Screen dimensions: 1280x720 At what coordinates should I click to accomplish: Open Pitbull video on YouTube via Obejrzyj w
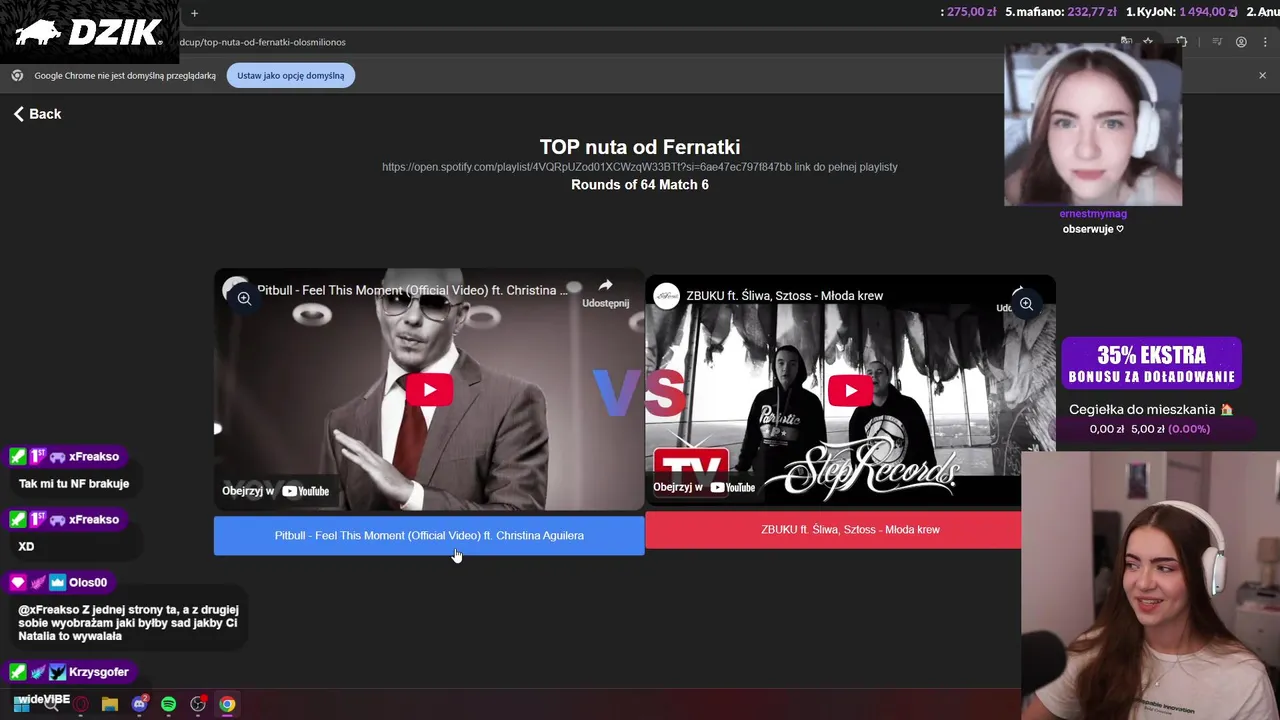point(276,491)
